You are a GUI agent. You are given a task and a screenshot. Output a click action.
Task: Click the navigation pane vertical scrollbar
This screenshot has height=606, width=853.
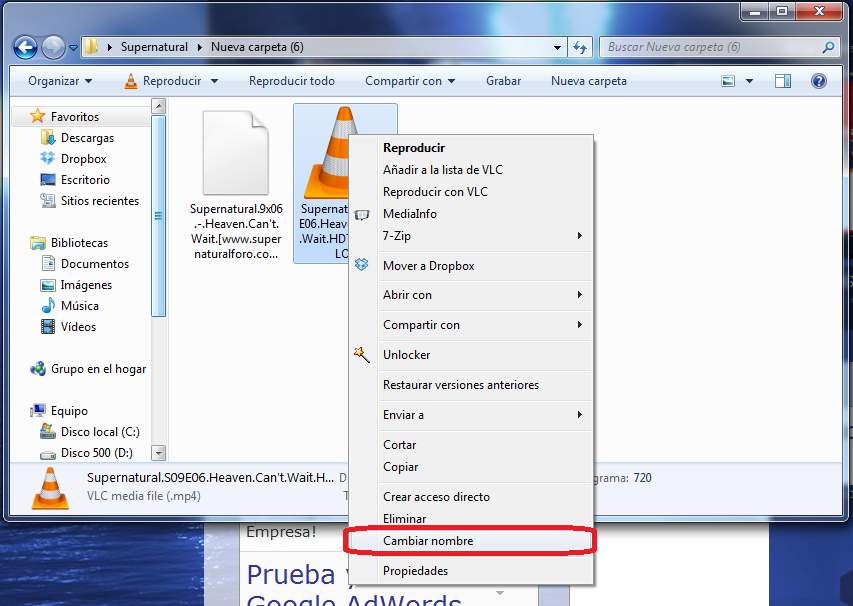(x=158, y=280)
